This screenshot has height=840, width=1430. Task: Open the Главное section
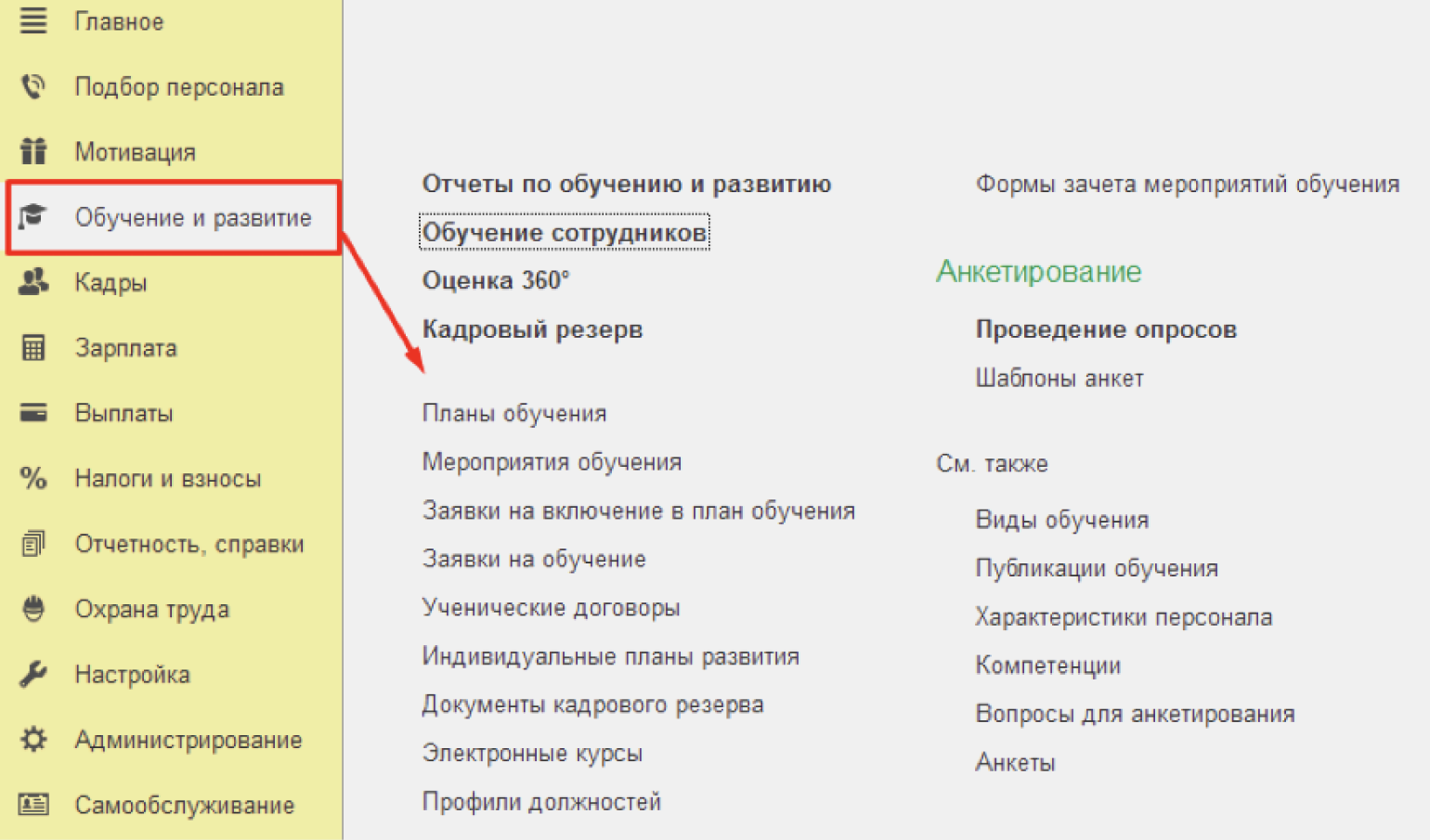pyautogui.click(x=119, y=21)
